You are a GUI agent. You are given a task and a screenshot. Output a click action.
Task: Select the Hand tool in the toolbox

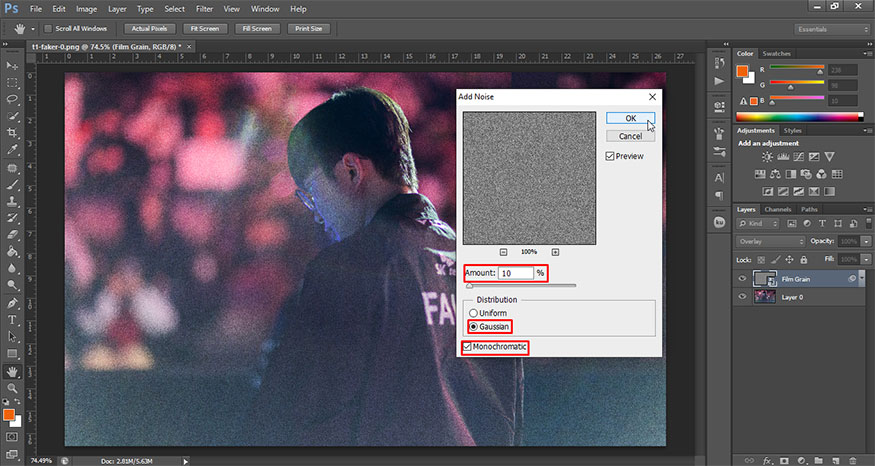[12, 371]
